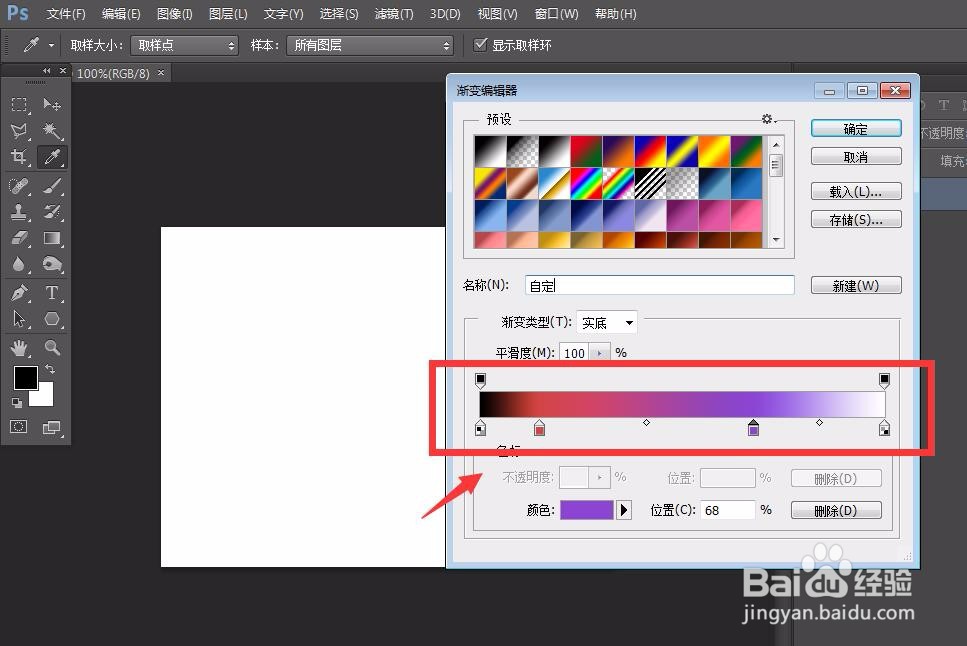Open the 滤镜(T) menu
This screenshot has height=646, width=967.
[393, 14]
